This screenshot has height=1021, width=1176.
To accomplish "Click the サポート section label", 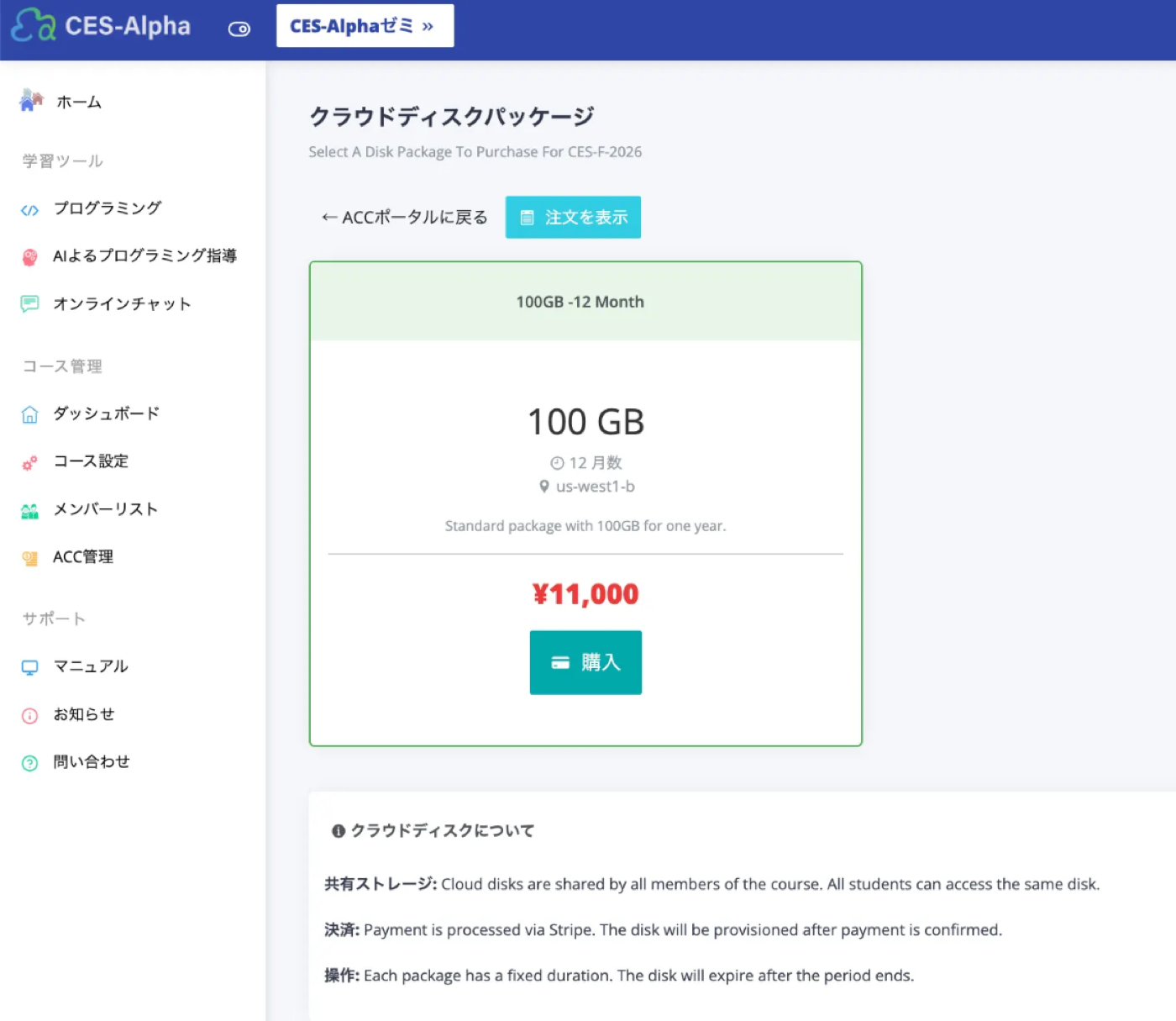I will coord(54,618).
